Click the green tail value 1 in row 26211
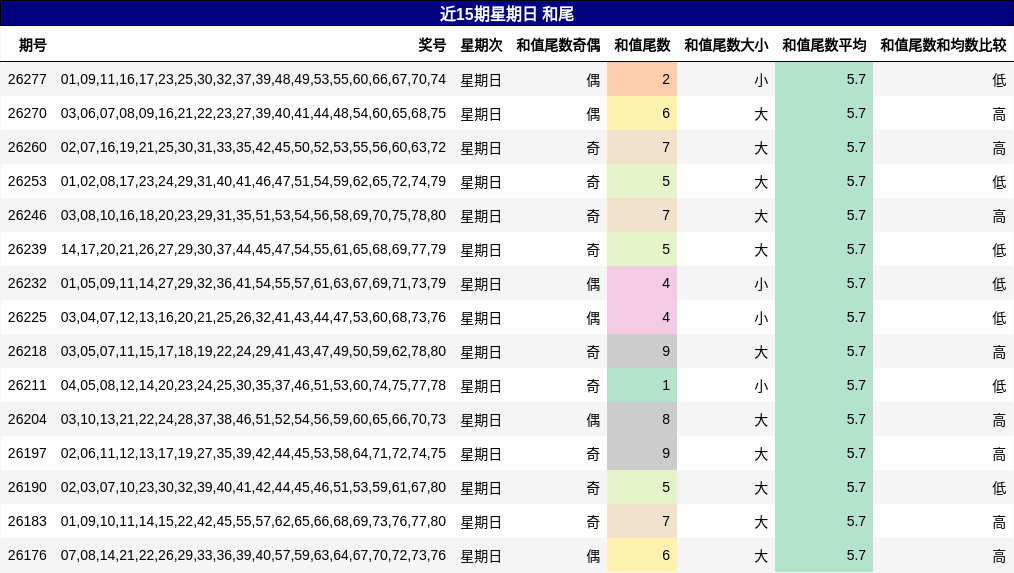 click(642, 385)
